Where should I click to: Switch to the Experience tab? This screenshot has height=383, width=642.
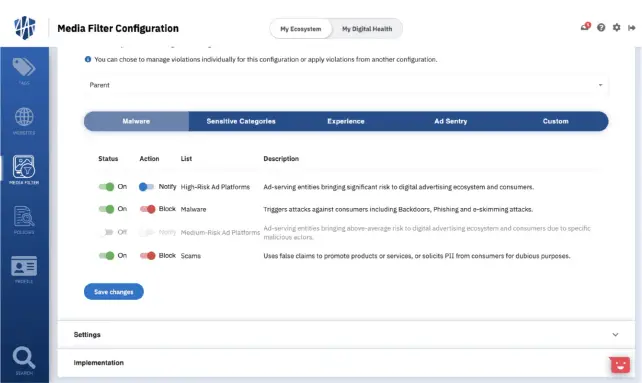coord(346,121)
